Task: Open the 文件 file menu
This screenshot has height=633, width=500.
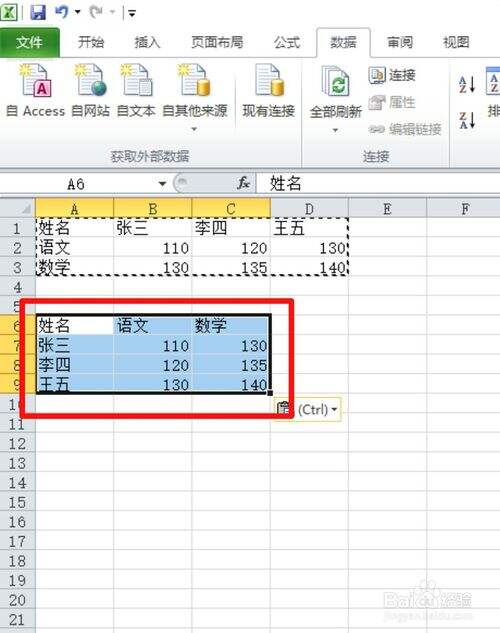Action: (x=29, y=42)
